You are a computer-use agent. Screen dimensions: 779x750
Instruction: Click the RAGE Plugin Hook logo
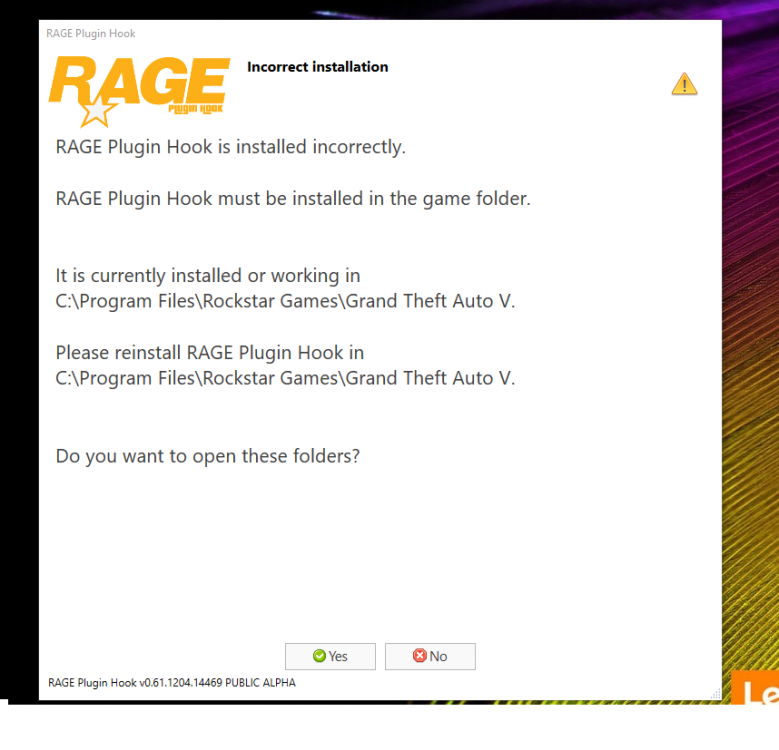tap(139, 90)
